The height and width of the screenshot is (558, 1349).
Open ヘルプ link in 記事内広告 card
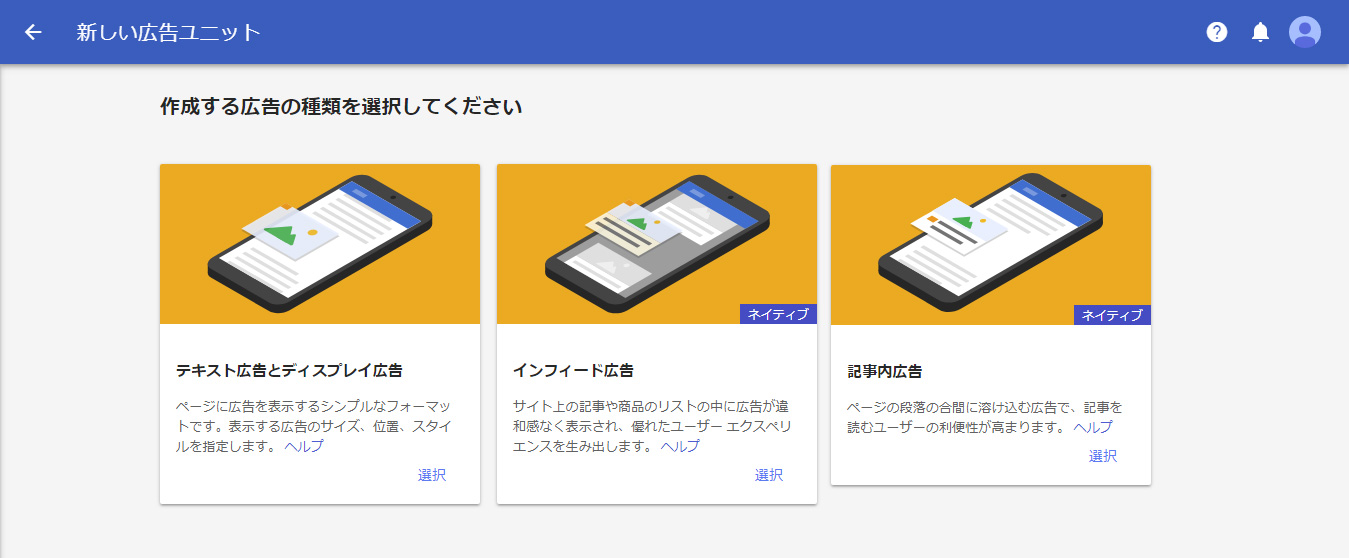point(1093,427)
